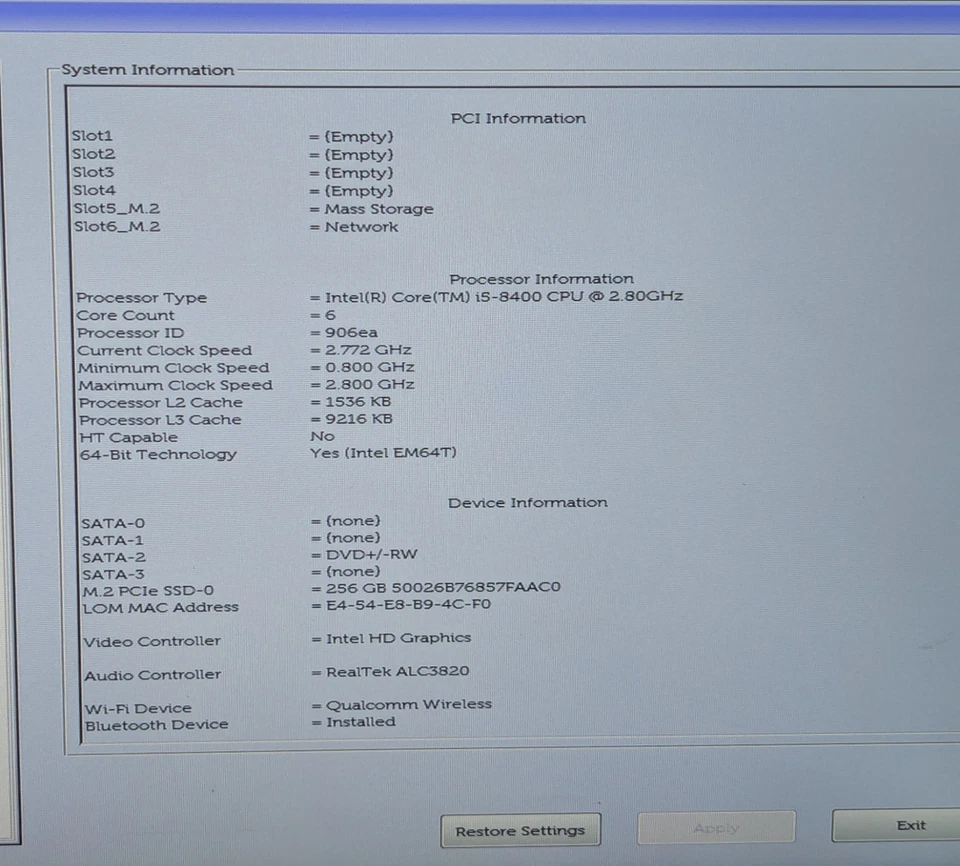Select the Slot1 PCI entry

pyautogui.click(x=230, y=135)
